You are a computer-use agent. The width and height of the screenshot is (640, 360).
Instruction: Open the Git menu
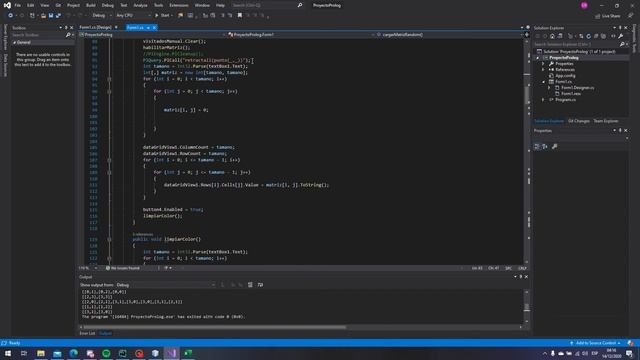58,5
